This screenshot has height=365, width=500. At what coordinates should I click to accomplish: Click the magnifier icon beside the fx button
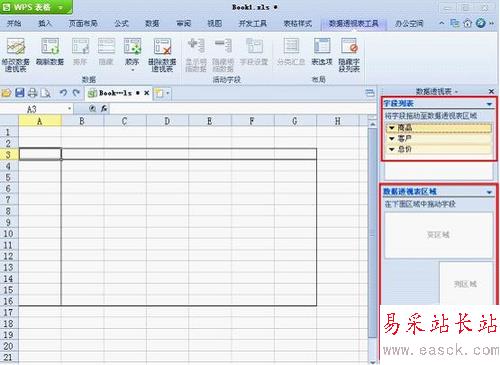click(x=93, y=109)
